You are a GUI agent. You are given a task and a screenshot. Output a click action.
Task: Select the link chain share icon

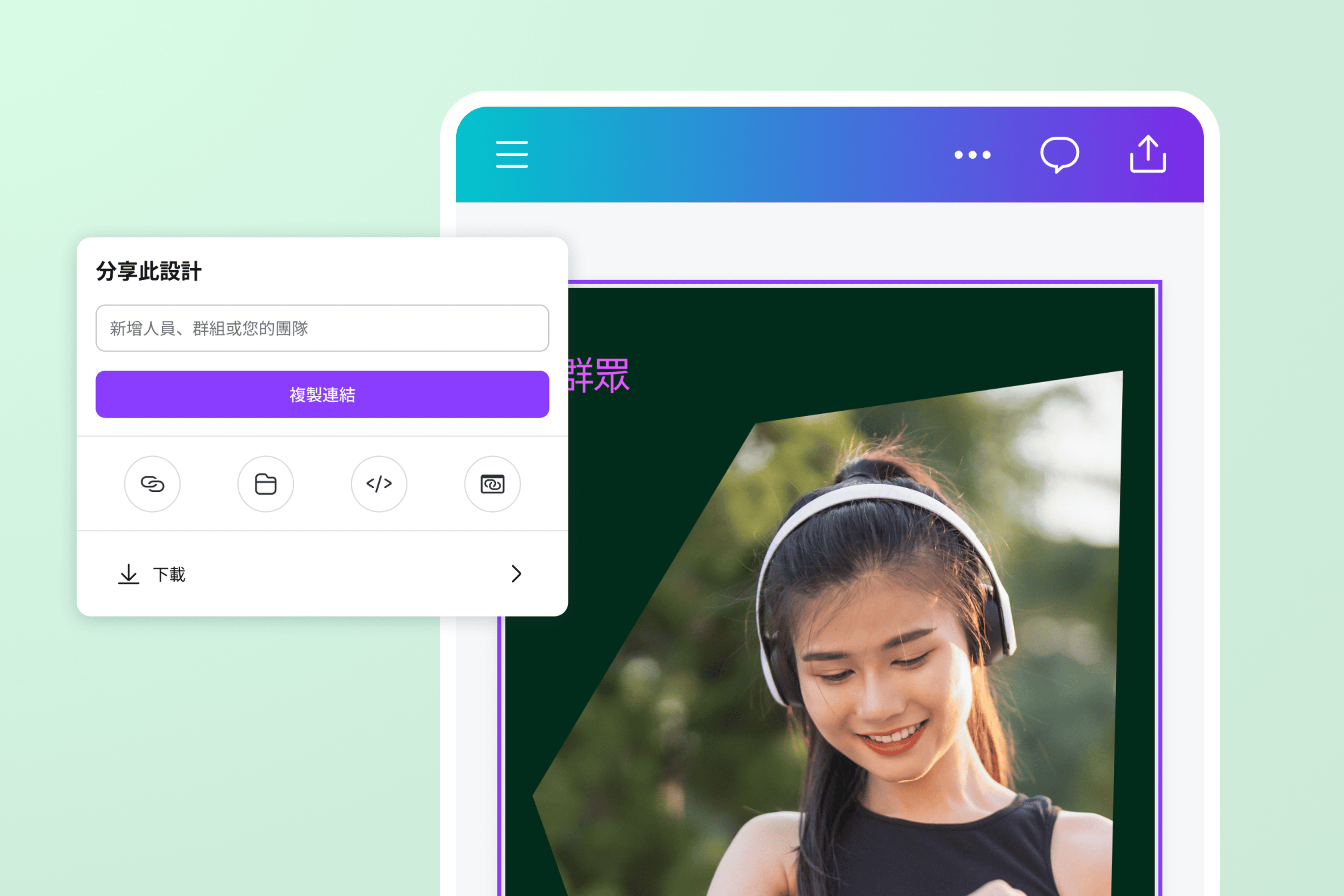[x=153, y=484]
